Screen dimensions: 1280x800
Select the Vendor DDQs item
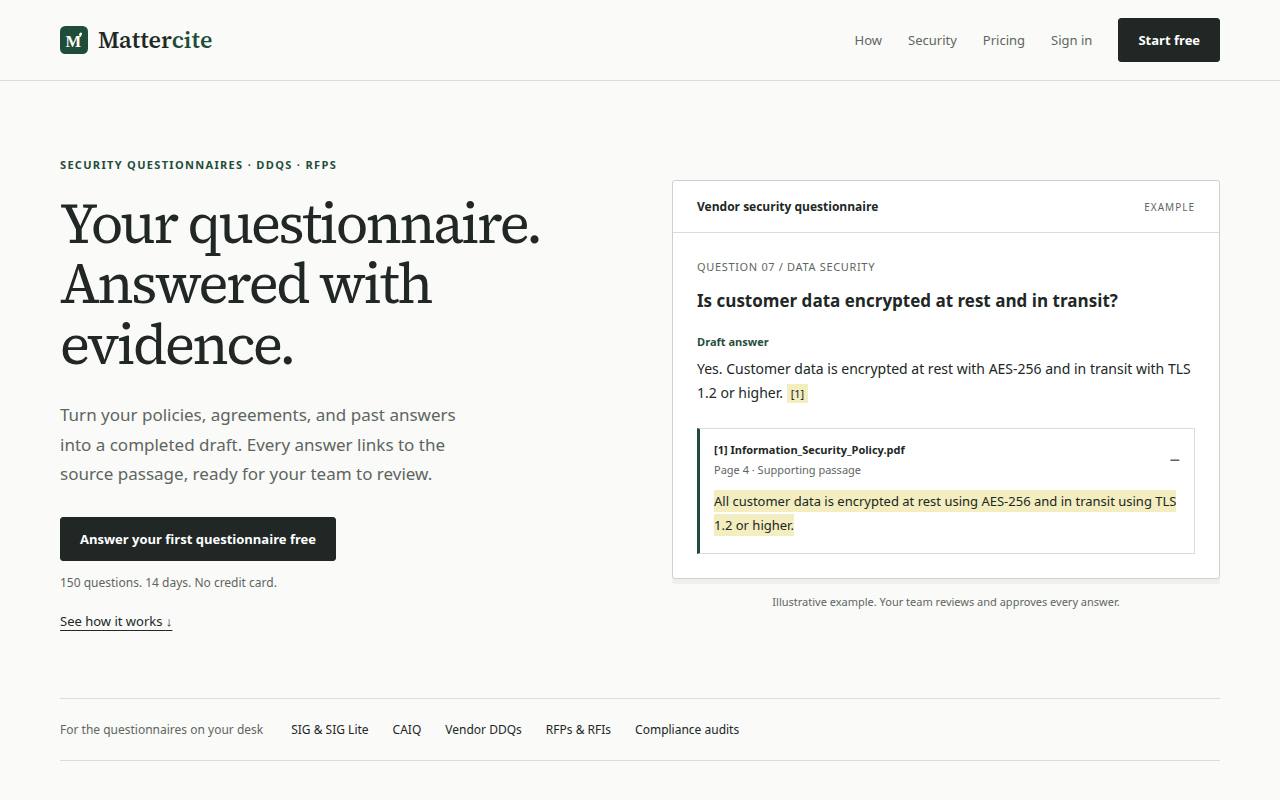(483, 729)
